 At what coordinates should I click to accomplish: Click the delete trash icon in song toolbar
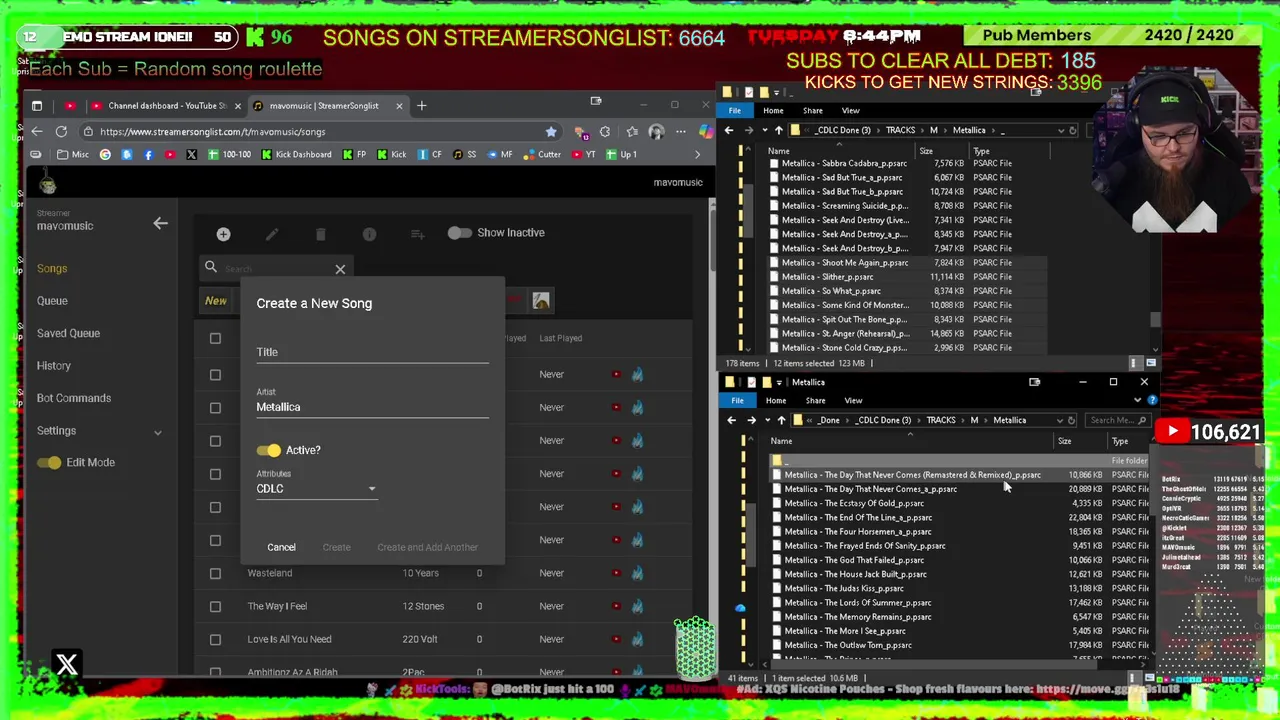(x=320, y=234)
